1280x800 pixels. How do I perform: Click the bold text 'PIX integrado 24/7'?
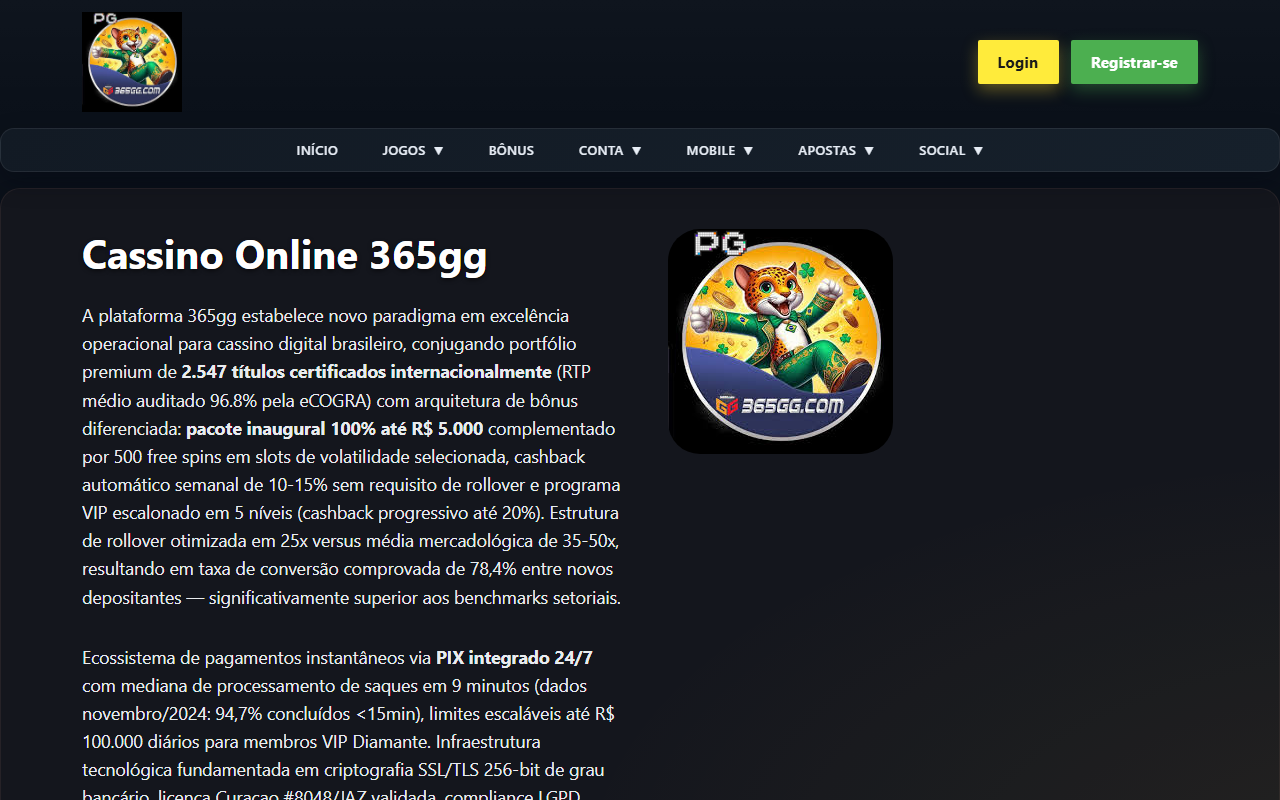click(514, 658)
